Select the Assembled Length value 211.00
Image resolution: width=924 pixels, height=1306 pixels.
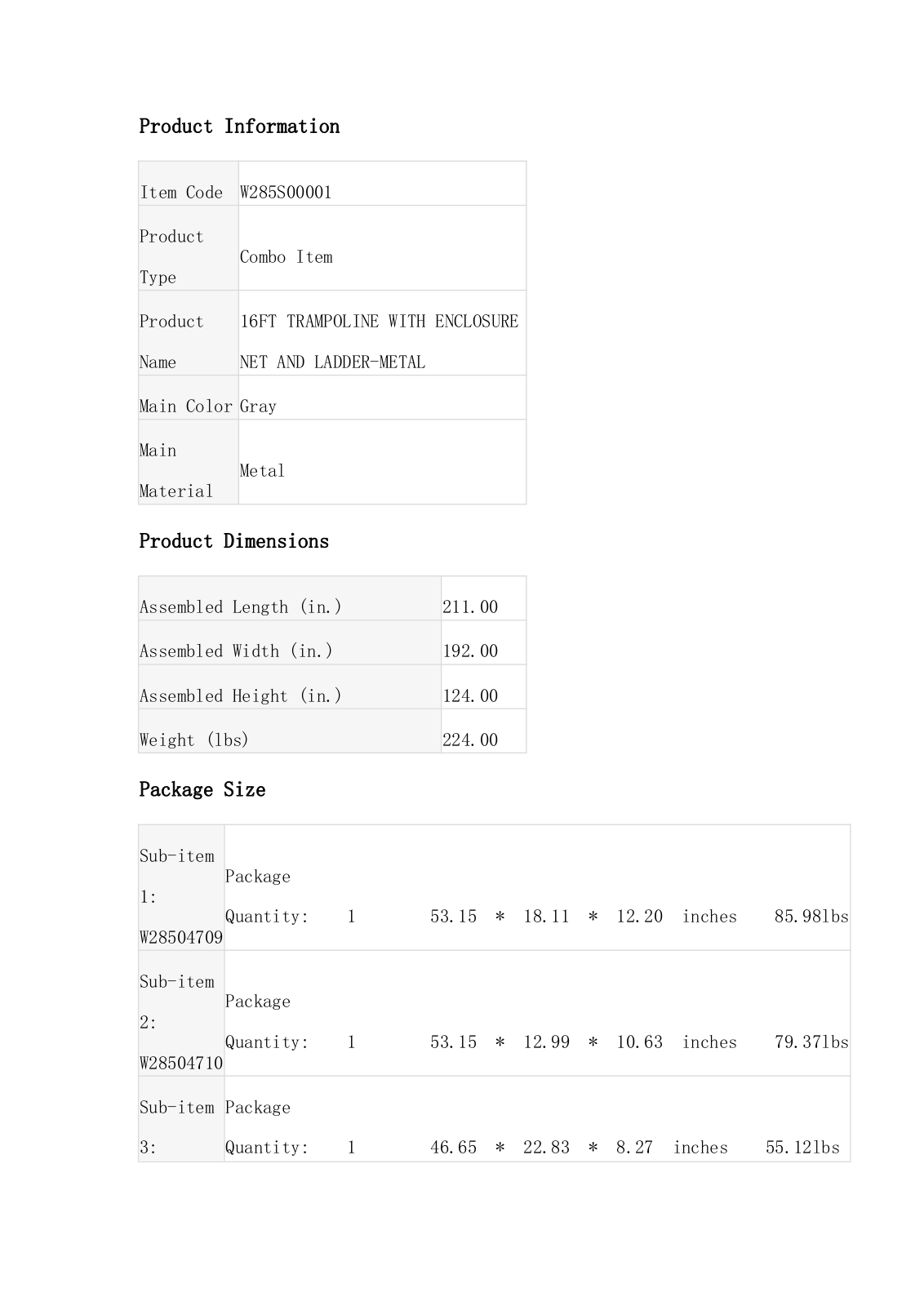coord(470,607)
